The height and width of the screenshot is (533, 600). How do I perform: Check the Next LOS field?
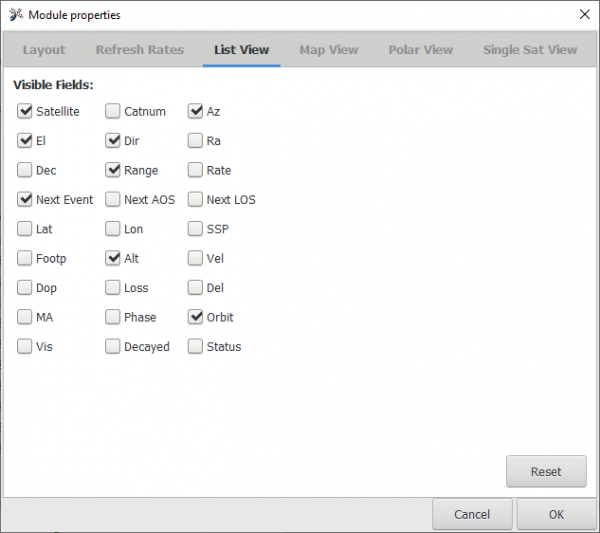(x=196, y=200)
